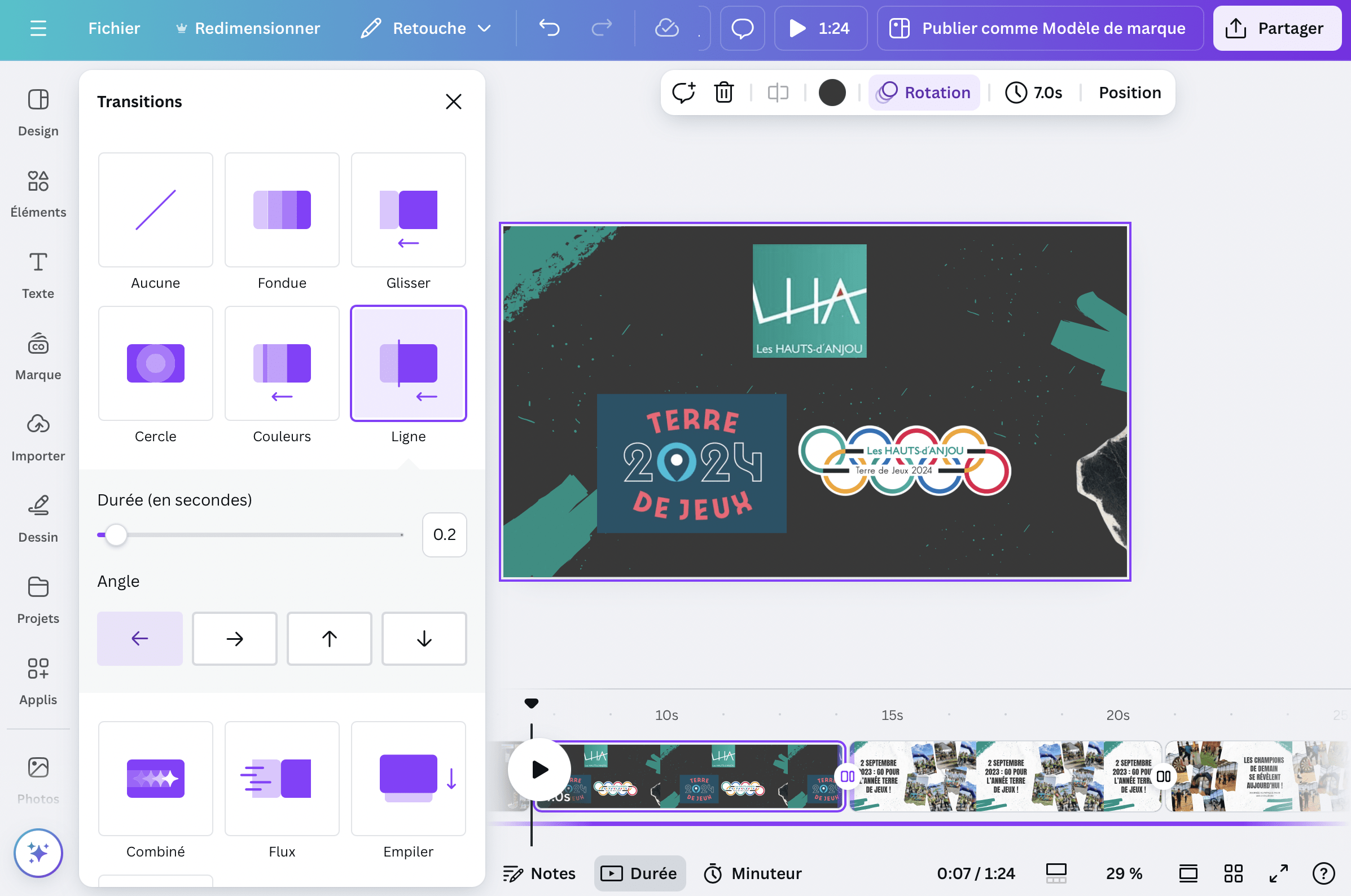Set transition angle to up arrow

pos(329,638)
